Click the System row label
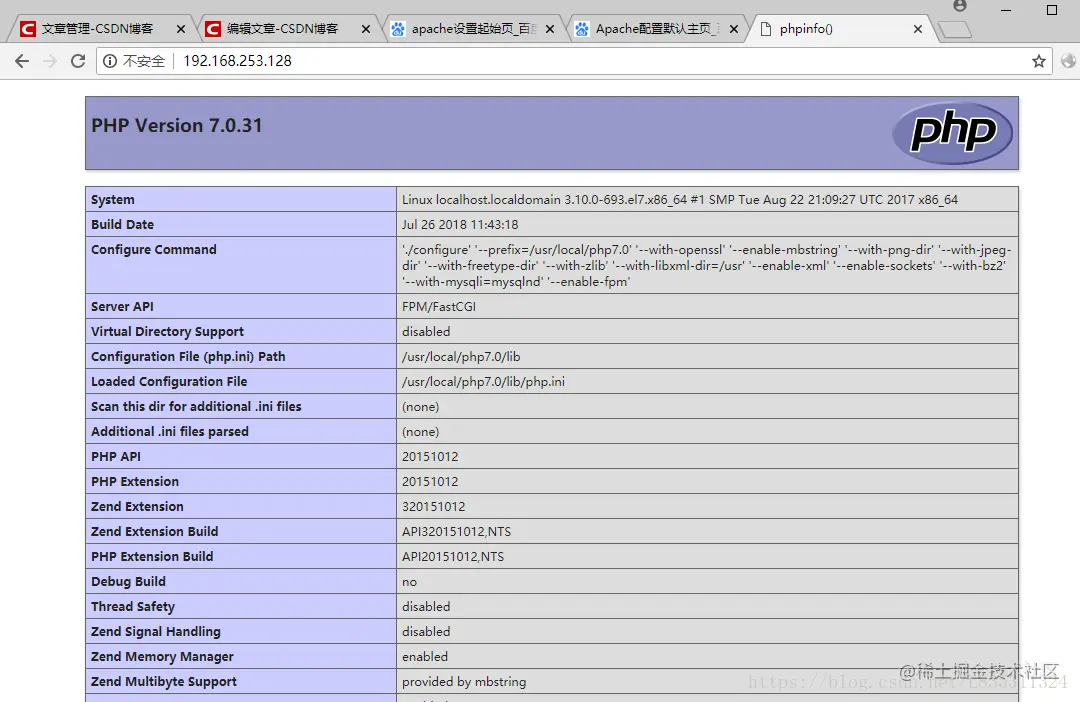This screenshot has height=702, width=1080. pyautogui.click(x=113, y=200)
